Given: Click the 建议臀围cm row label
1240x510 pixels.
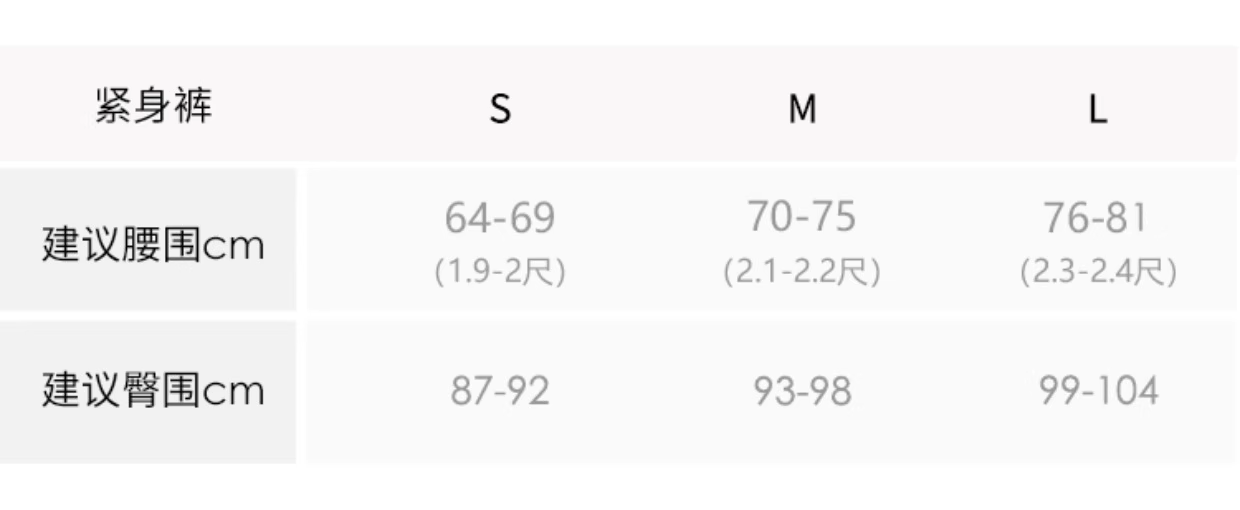Looking at the screenshot, I should pyautogui.click(x=153, y=390).
